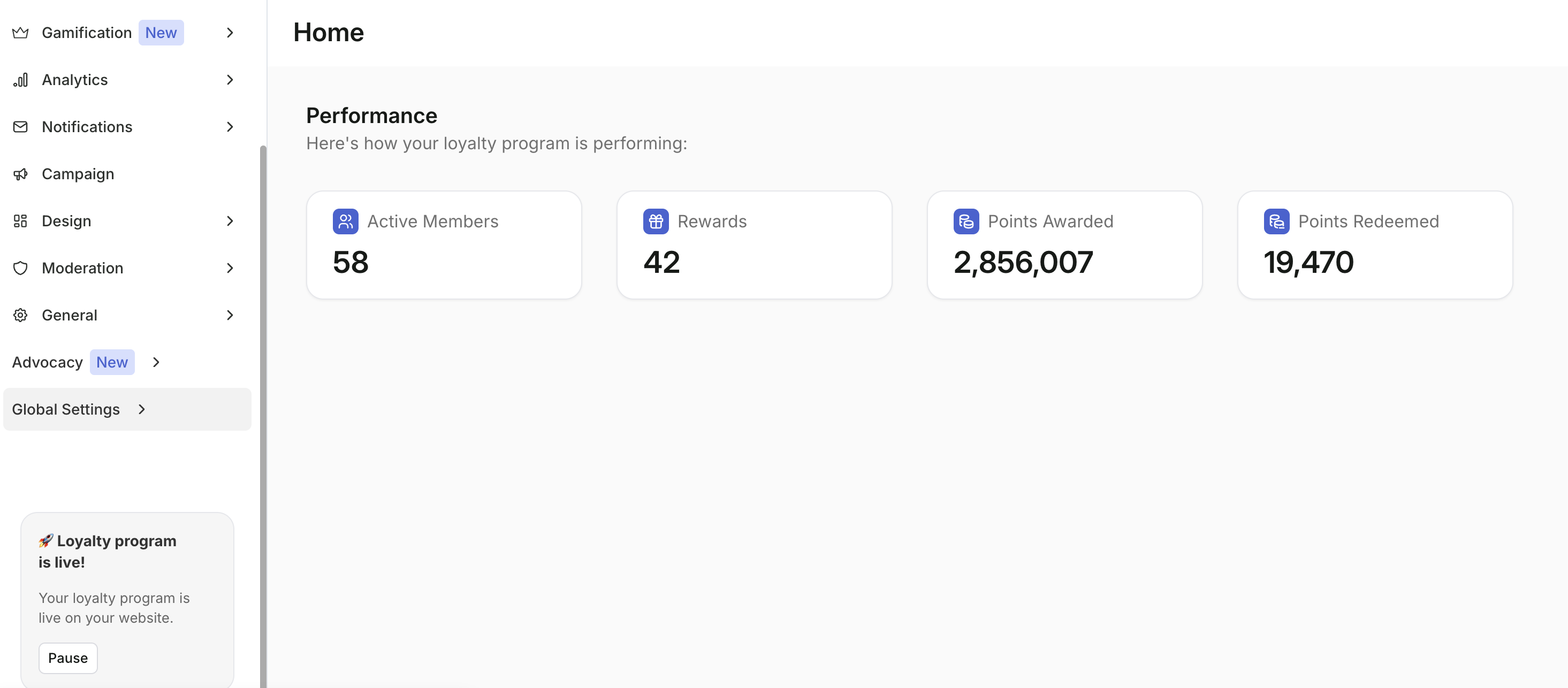Viewport: 1568px width, 688px height.
Task: Click the General gear icon
Action: tap(20, 315)
